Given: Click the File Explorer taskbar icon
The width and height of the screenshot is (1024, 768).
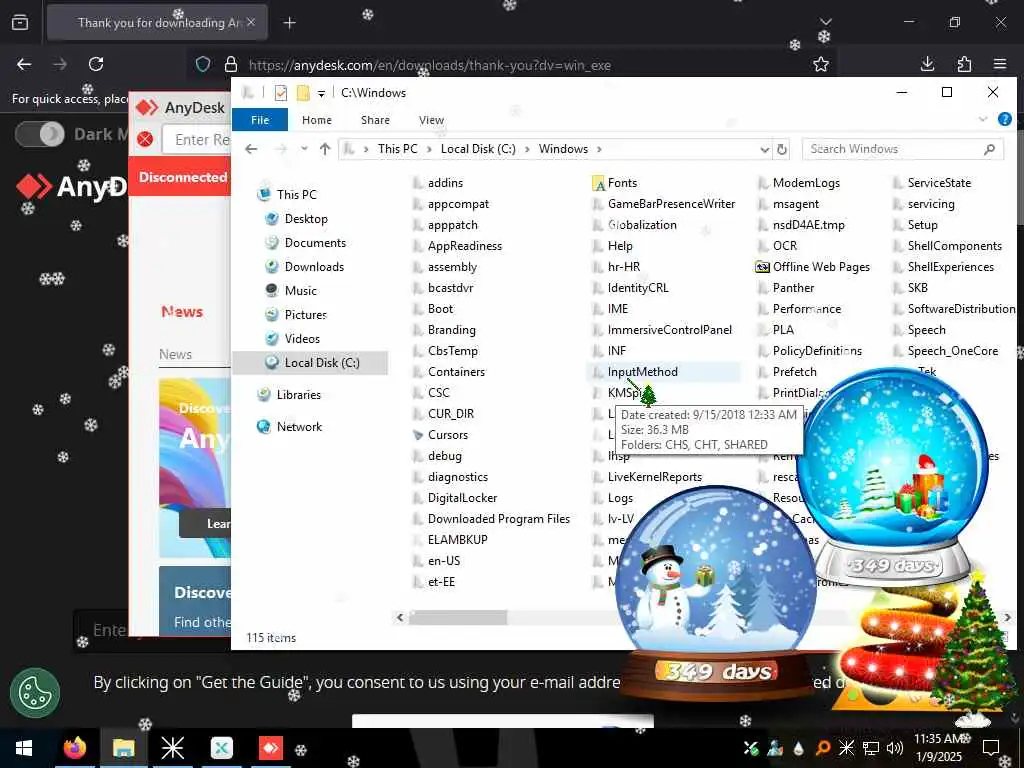Looking at the screenshot, I should 123,748.
